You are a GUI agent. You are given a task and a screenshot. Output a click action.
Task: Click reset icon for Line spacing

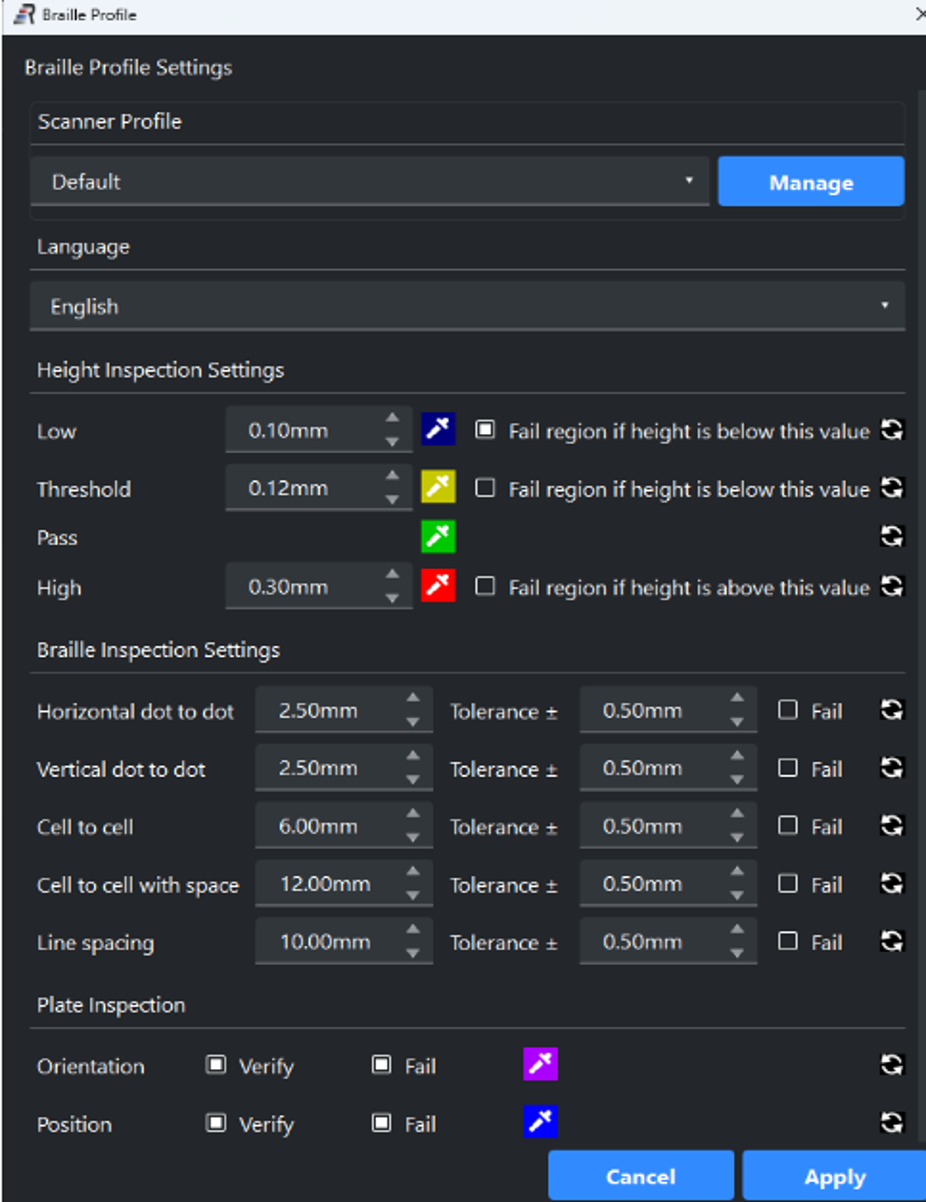892,941
